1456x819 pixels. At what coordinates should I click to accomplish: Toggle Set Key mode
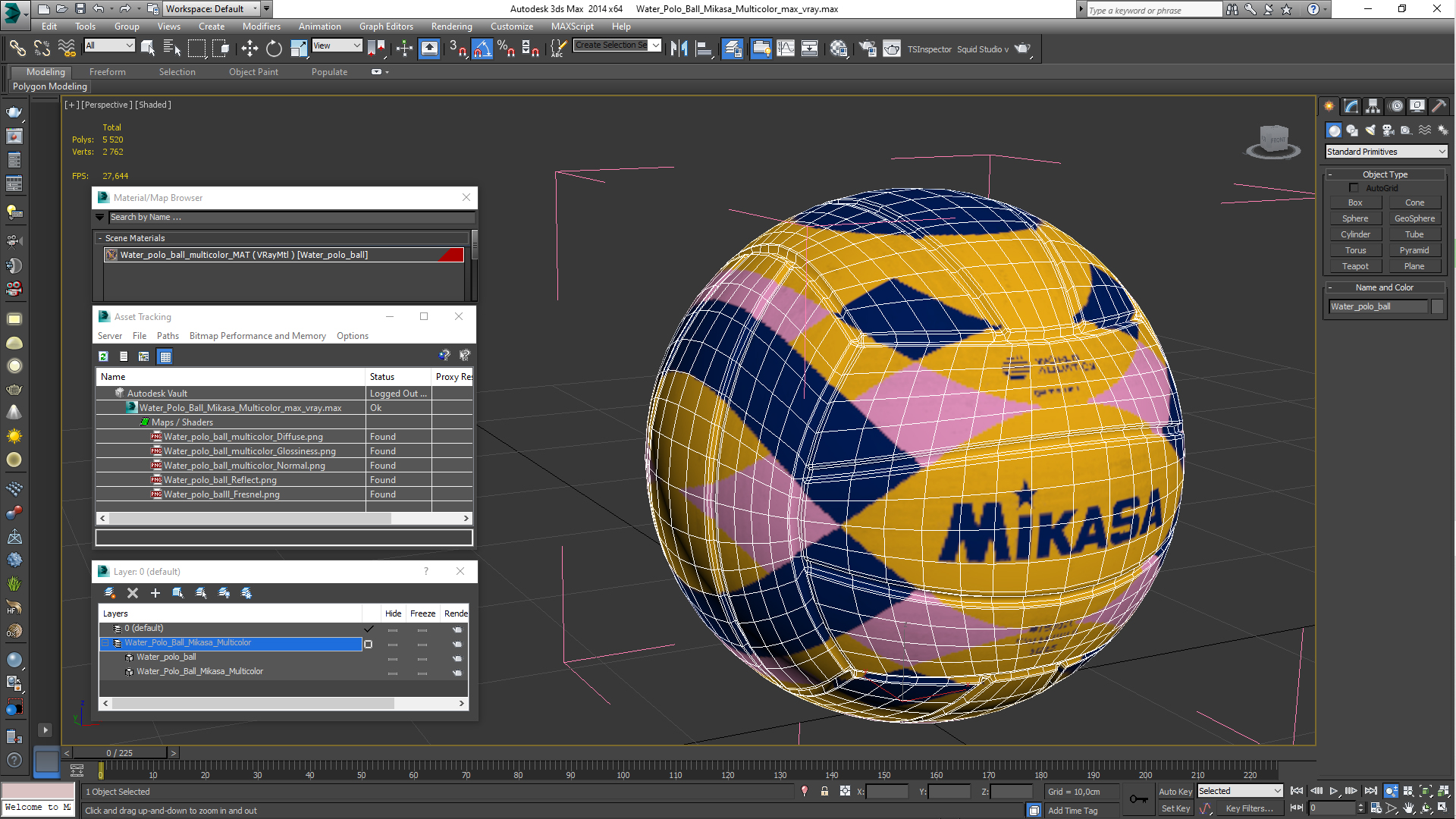click(x=1175, y=808)
